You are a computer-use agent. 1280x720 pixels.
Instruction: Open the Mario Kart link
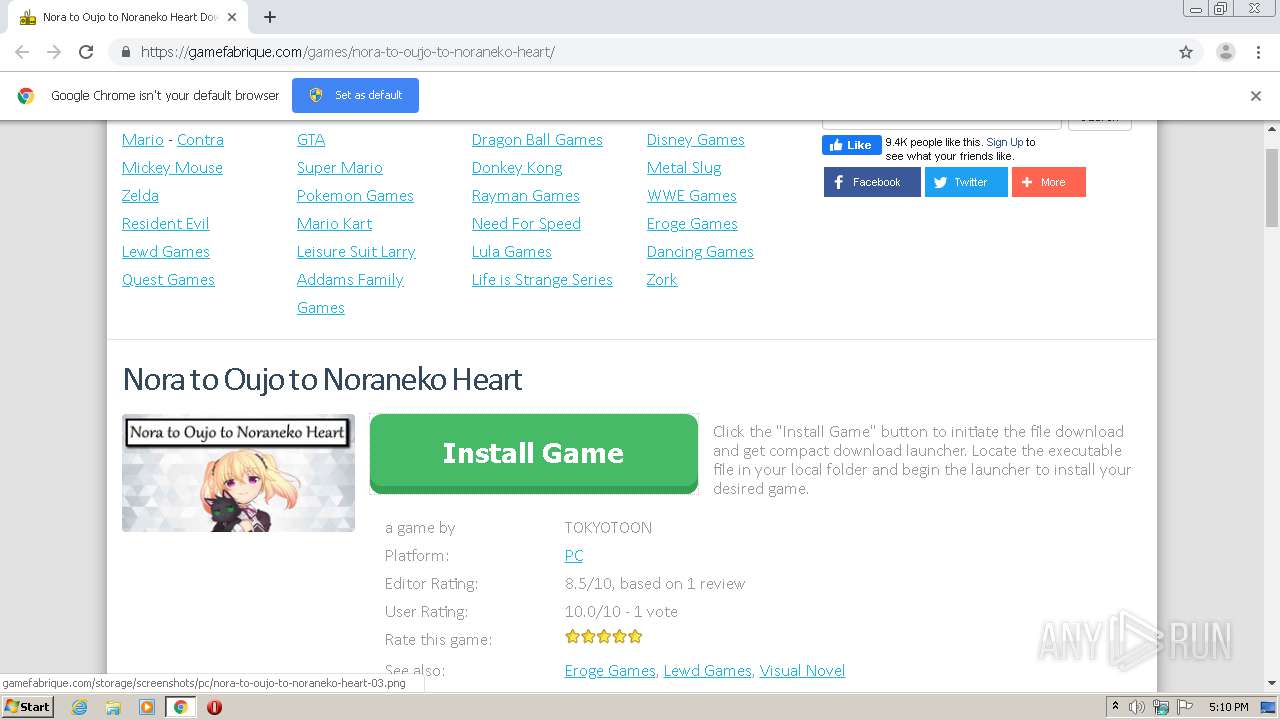point(334,224)
